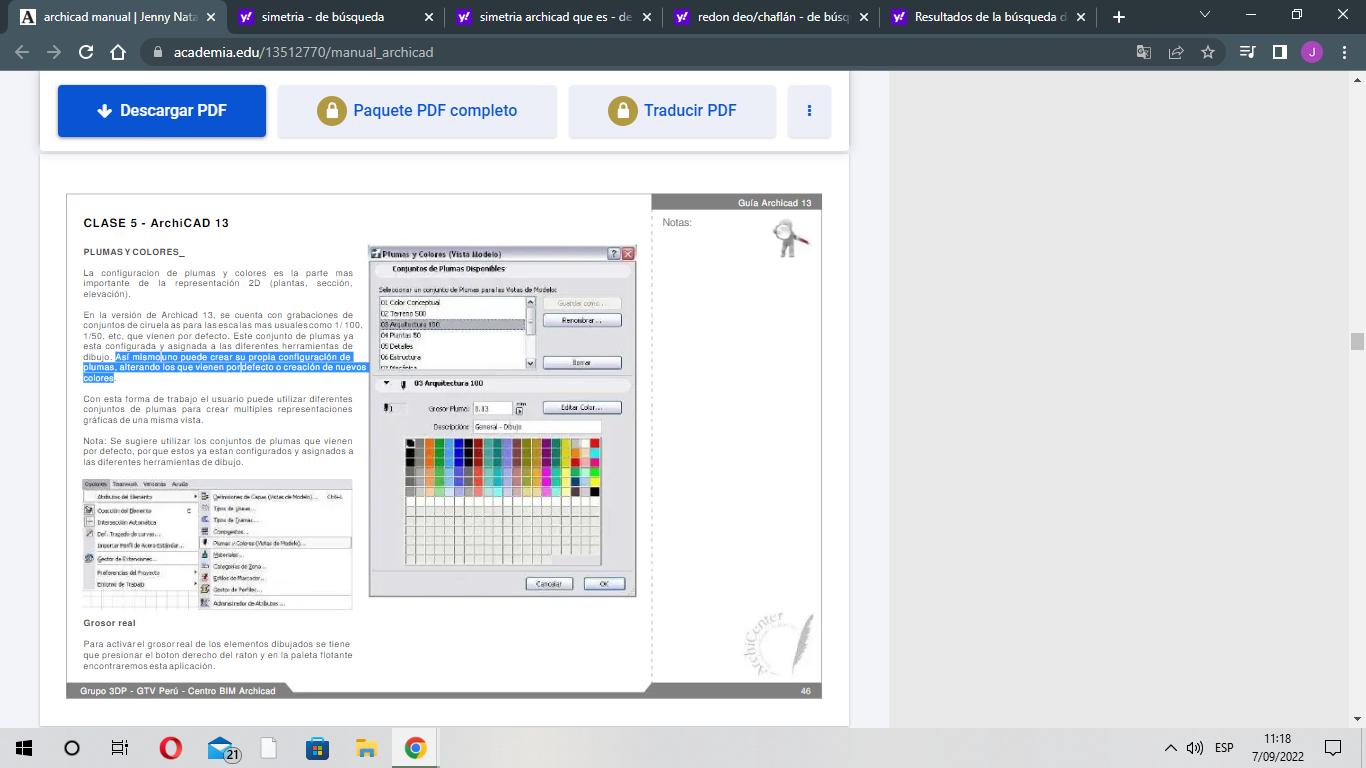Open the purple J profile avatar
Viewport: 1366px width, 768px height.
coord(1312,52)
